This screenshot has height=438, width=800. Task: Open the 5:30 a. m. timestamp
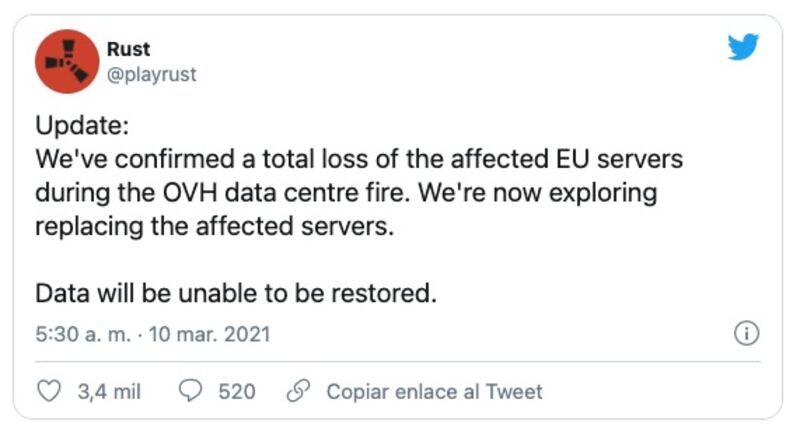point(83,333)
